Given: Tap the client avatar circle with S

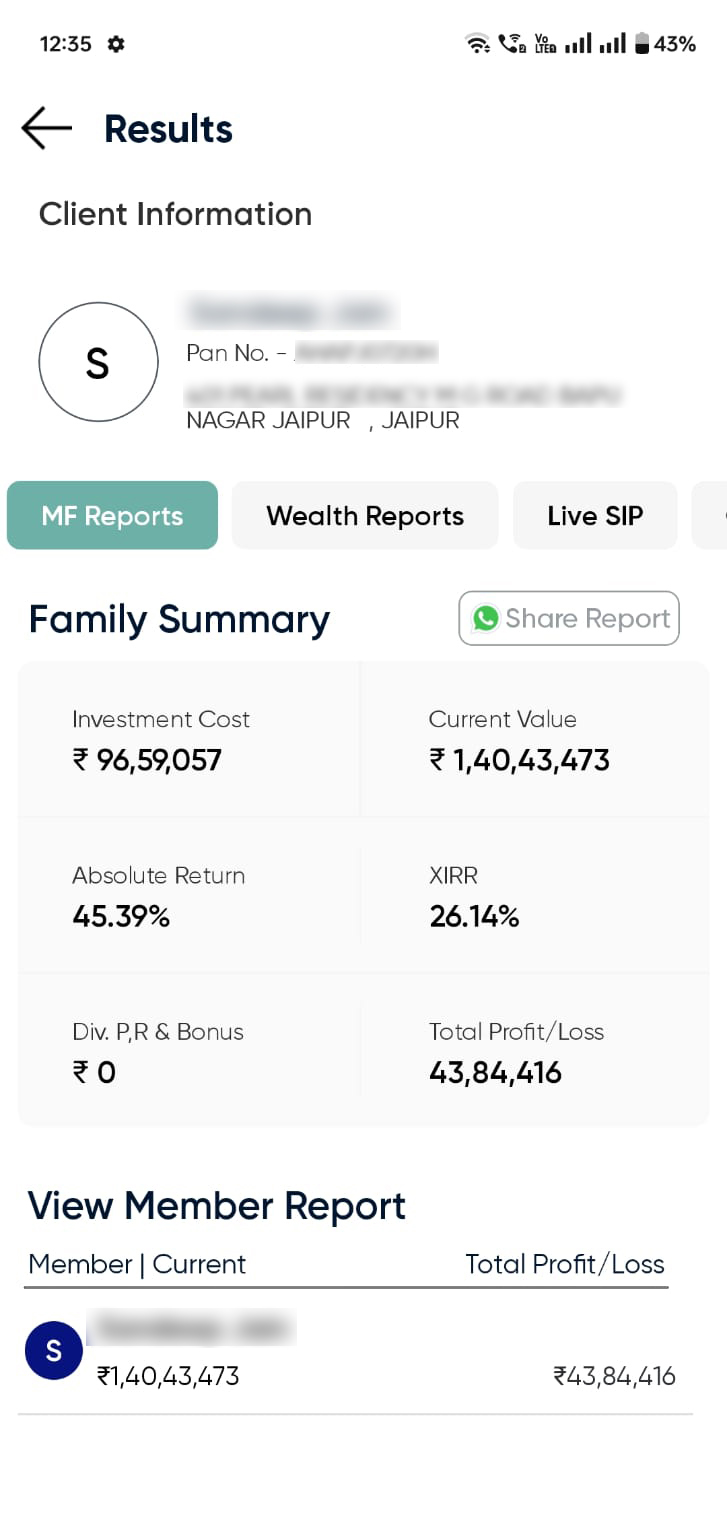Looking at the screenshot, I should [x=98, y=362].
